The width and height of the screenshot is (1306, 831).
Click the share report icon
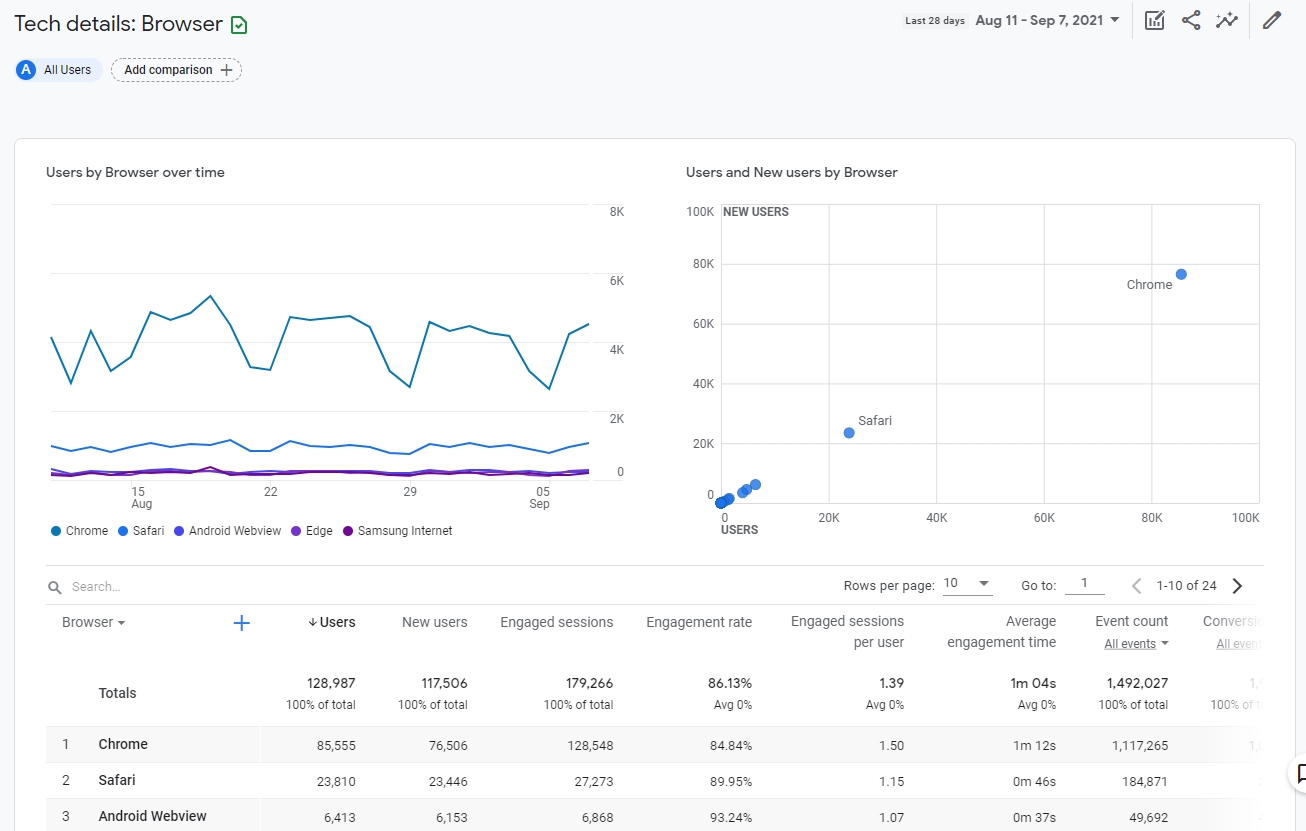[1191, 20]
